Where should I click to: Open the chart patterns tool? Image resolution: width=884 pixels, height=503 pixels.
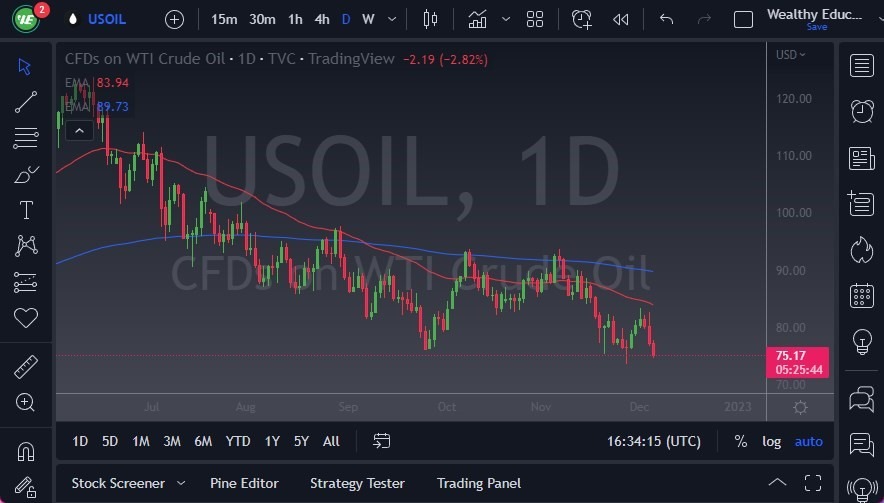tap(26, 246)
